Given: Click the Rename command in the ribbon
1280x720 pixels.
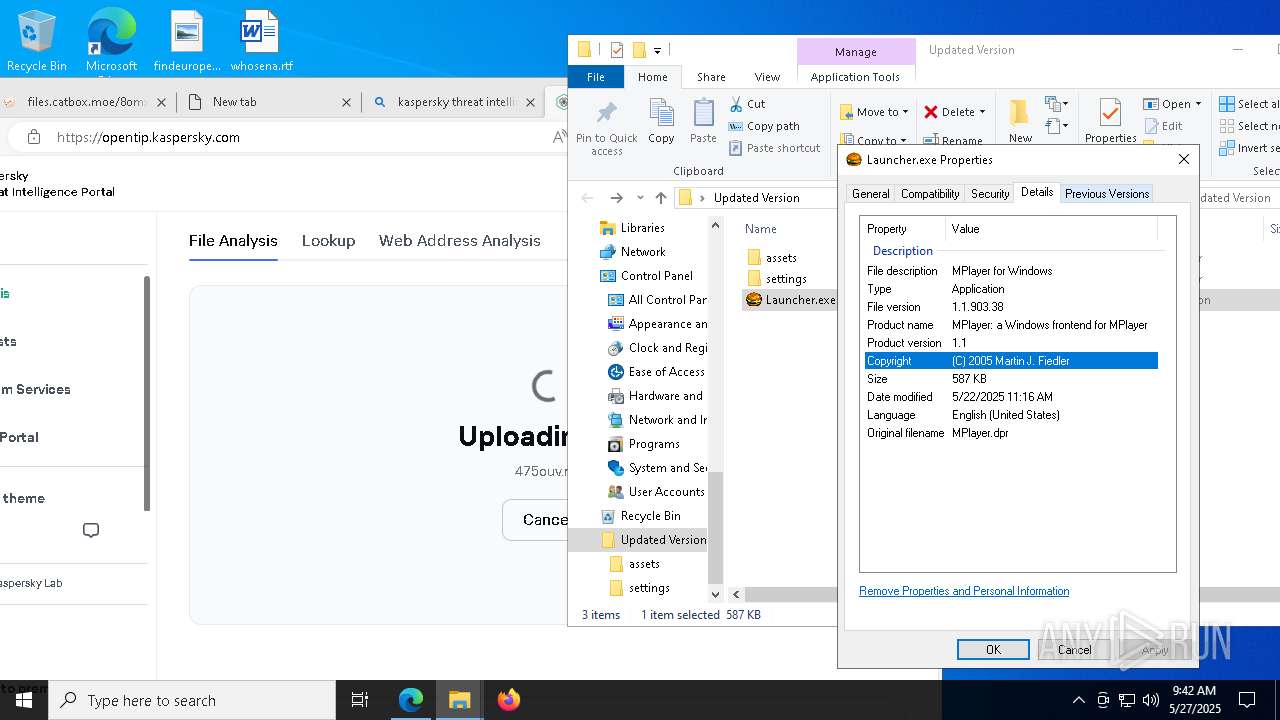Looking at the screenshot, I should click(952, 141).
